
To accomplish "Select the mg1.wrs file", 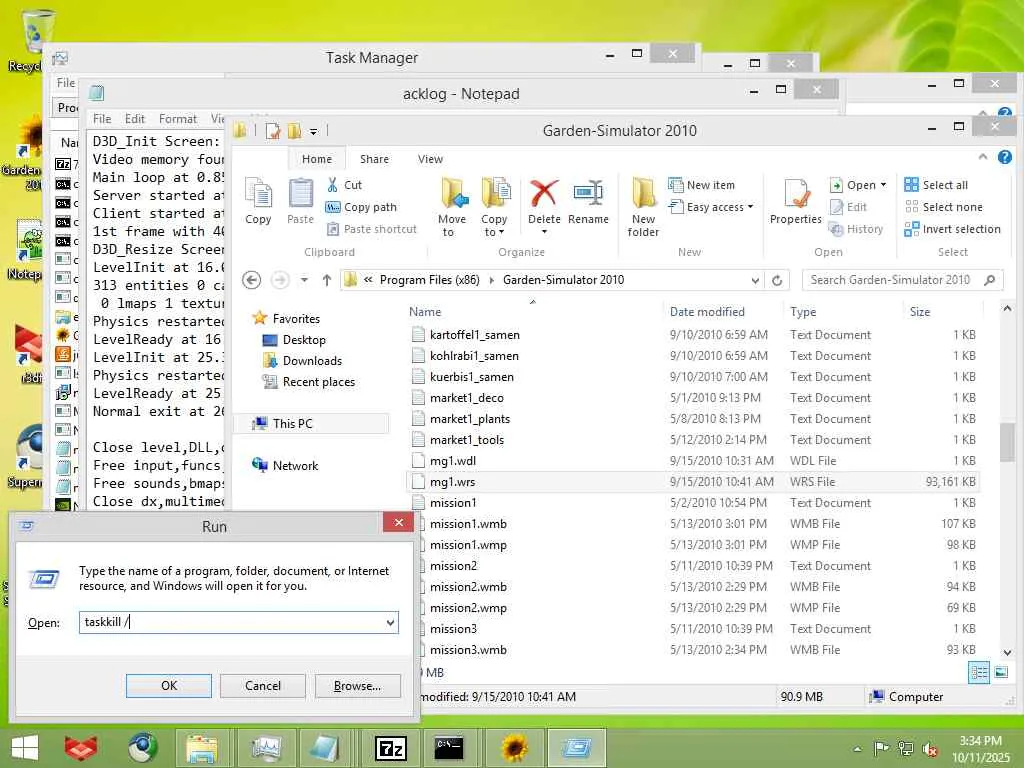I will click(x=692, y=482).
